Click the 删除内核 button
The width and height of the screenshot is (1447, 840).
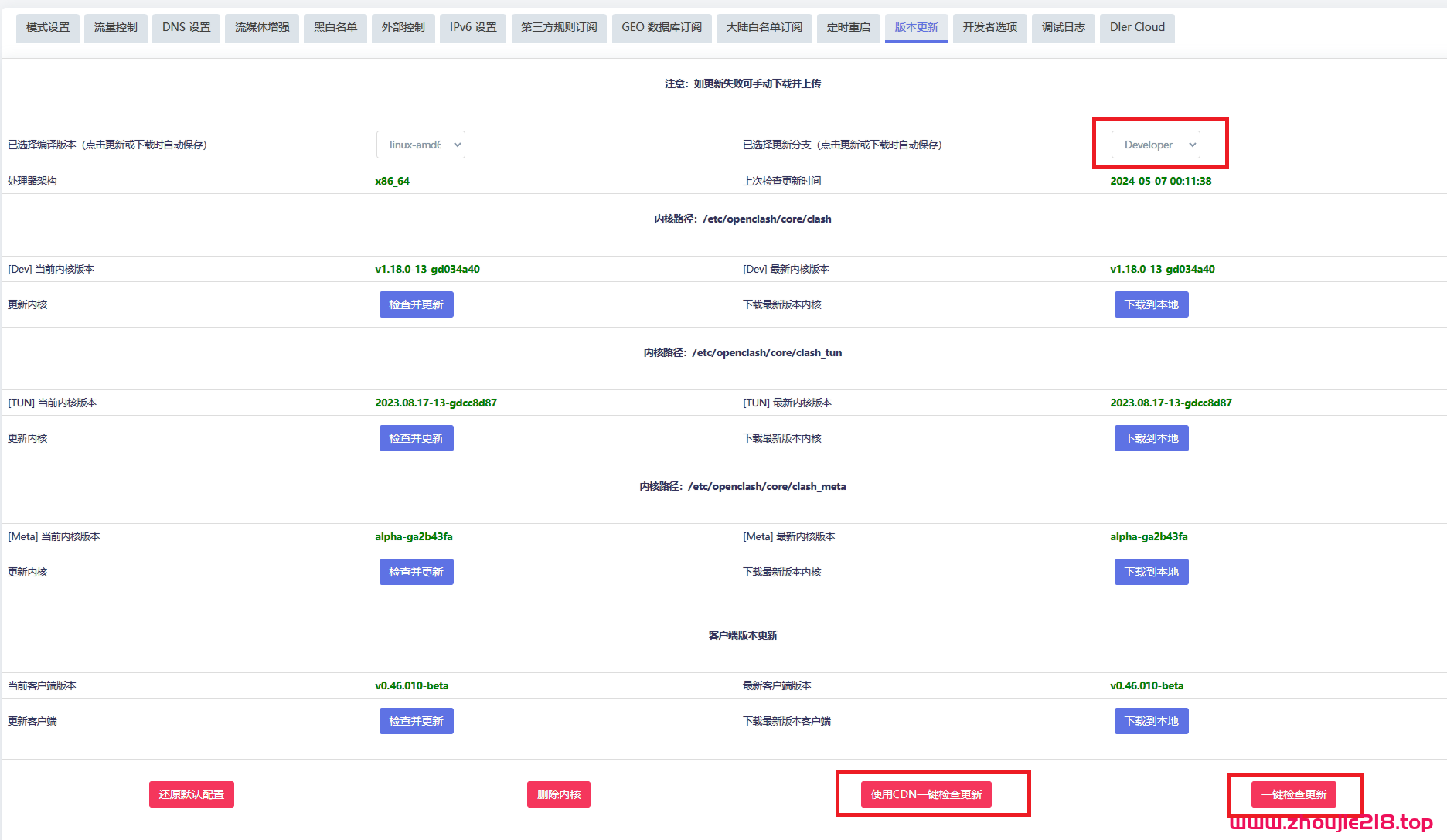tap(558, 794)
